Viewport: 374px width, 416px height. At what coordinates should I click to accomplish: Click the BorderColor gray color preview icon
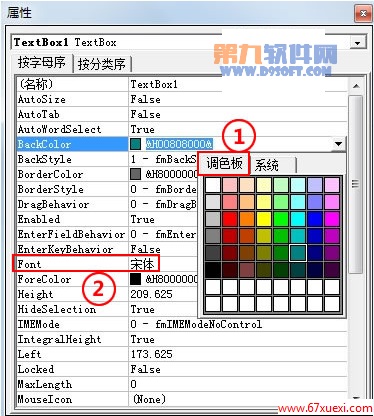click(x=135, y=174)
